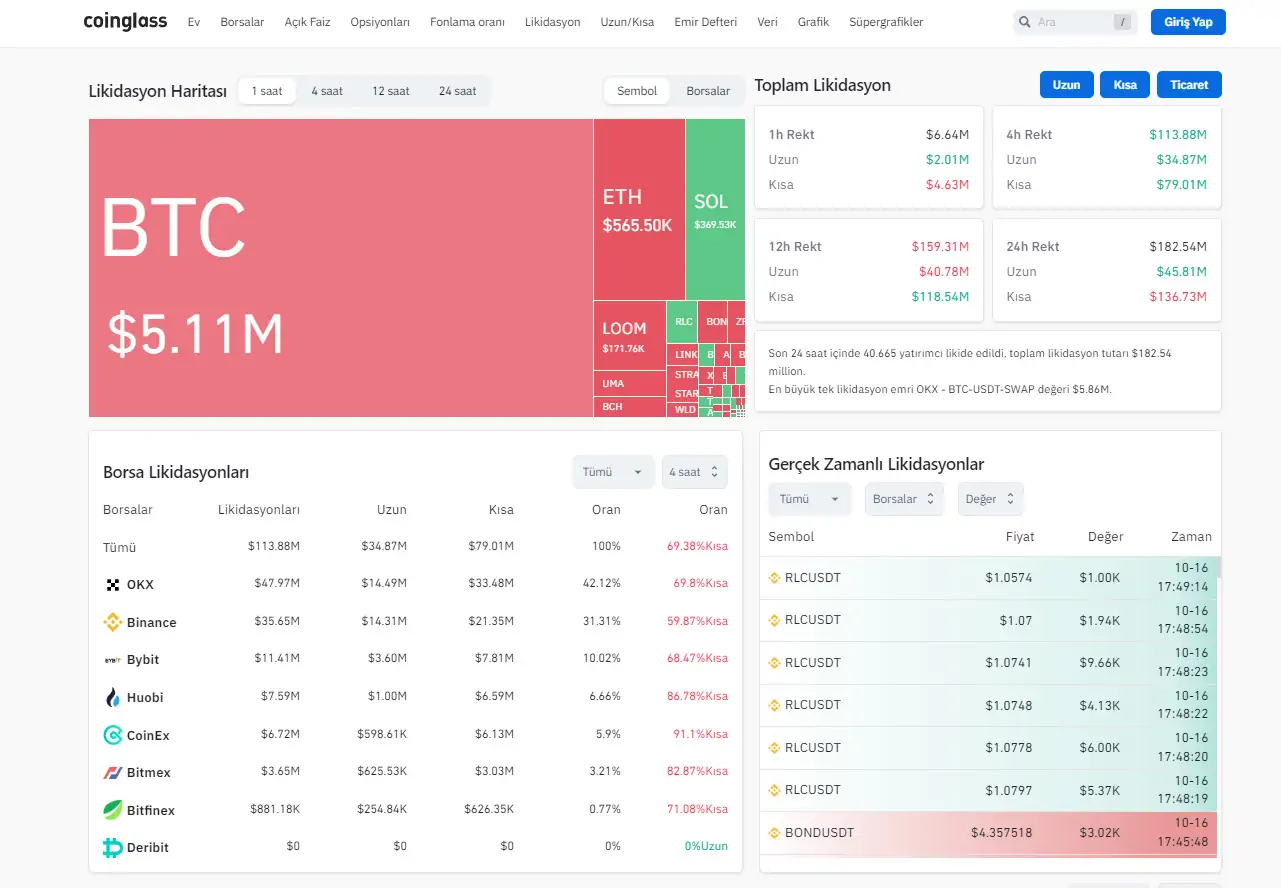The width and height of the screenshot is (1281, 888).
Task: Open the Süpergrafikler menu
Action: pyautogui.click(x=886, y=22)
